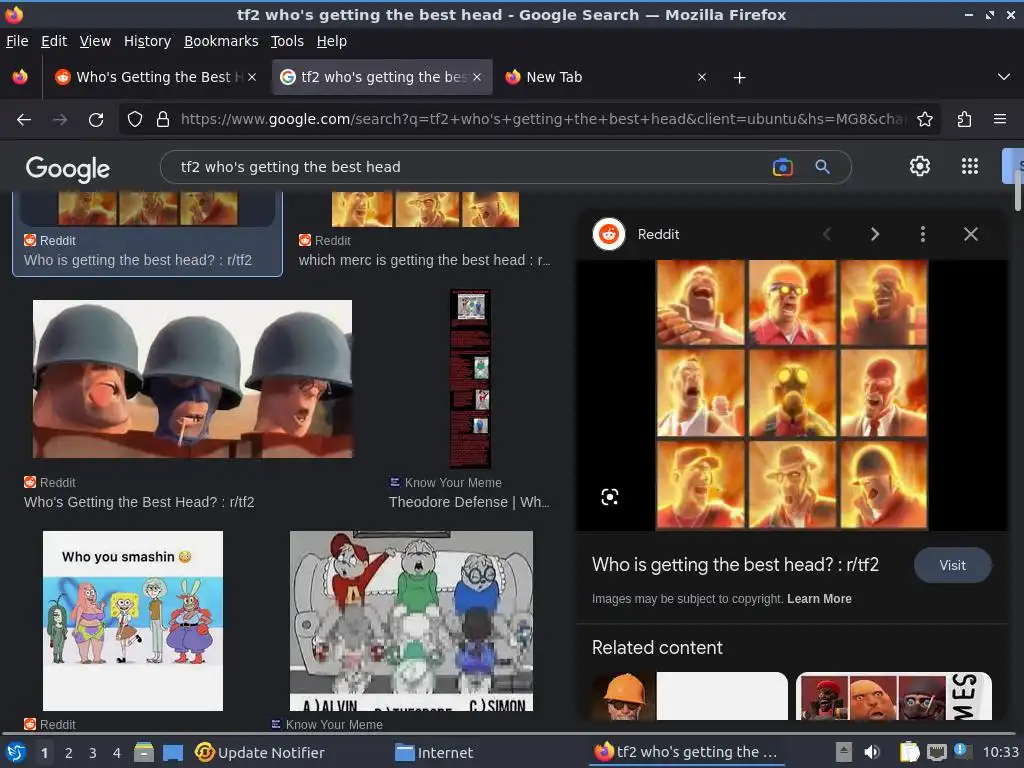The width and height of the screenshot is (1024, 768).
Task: Open the Help menu
Action: pos(332,41)
